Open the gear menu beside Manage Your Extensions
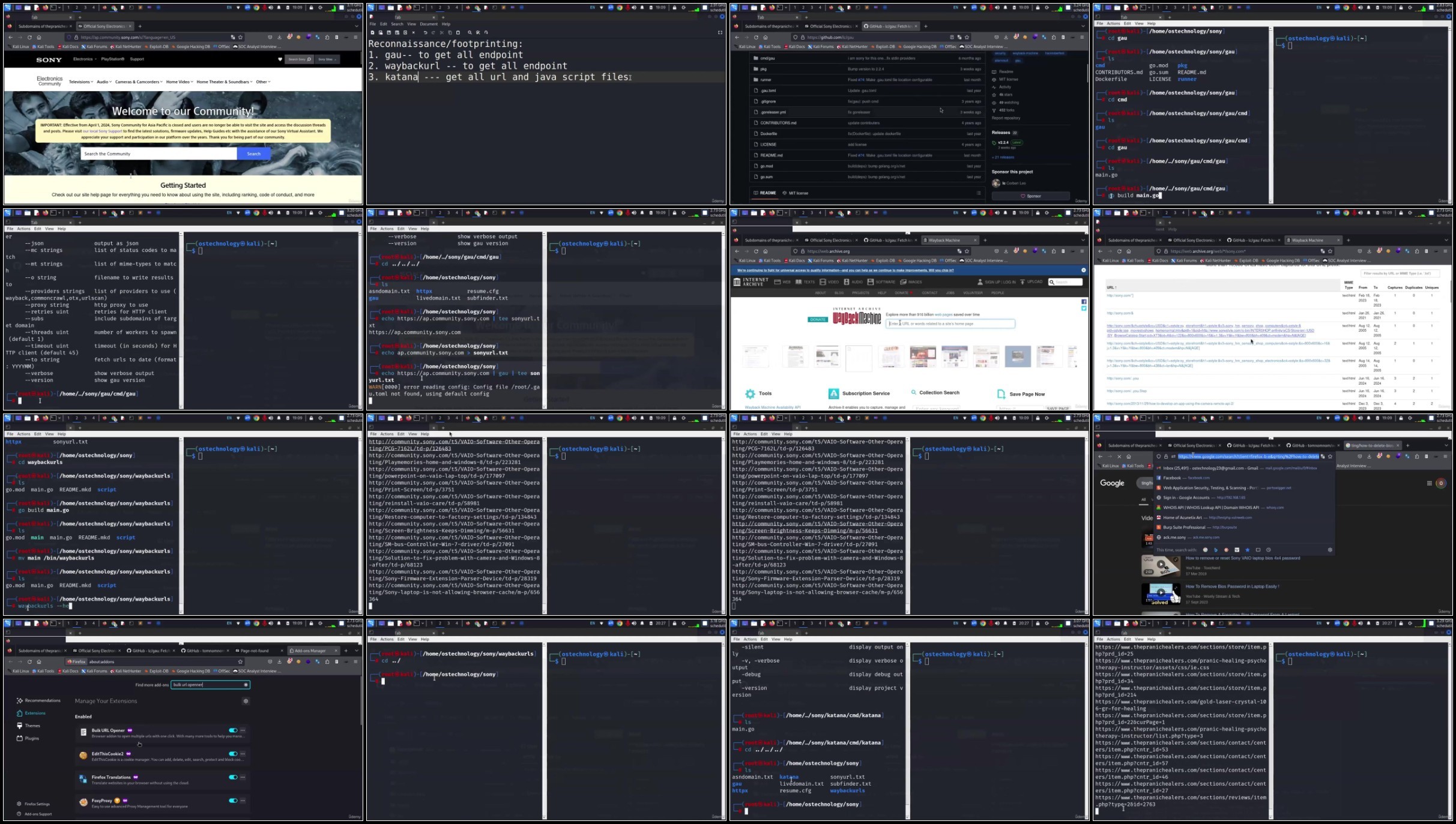Viewport: 1456px width, 824px height. (x=246, y=701)
